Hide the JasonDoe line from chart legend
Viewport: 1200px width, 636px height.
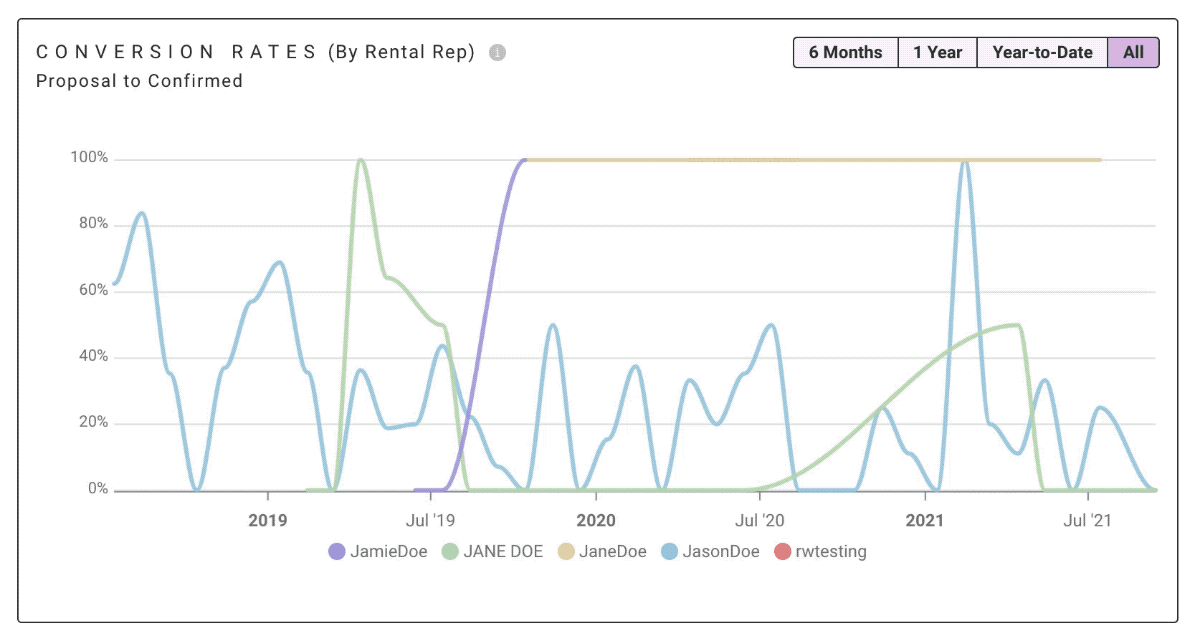click(x=710, y=551)
